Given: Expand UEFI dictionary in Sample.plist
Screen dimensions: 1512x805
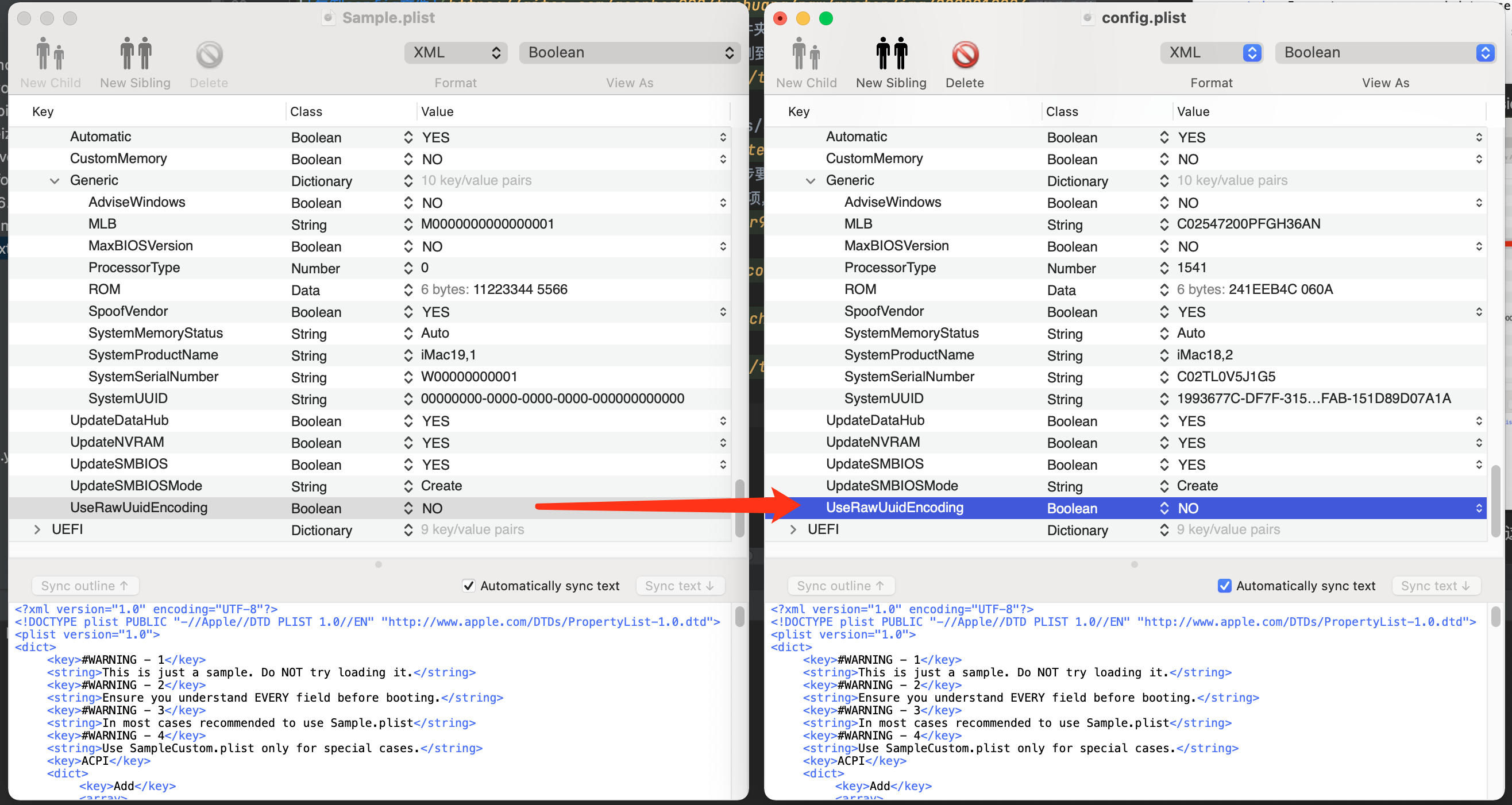Looking at the screenshot, I should pyautogui.click(x=37, y=529).
